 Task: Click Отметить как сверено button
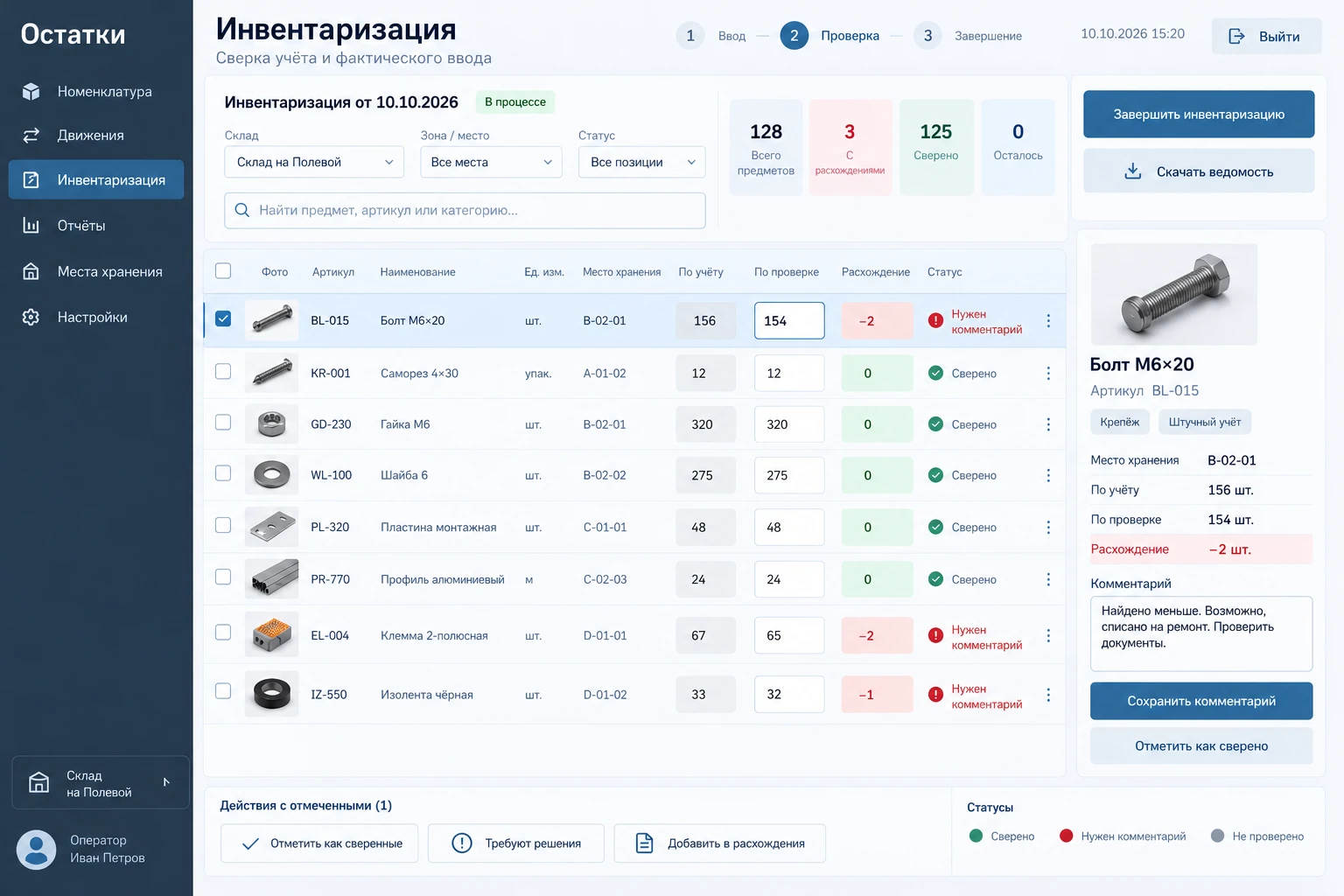(1201, 746)
